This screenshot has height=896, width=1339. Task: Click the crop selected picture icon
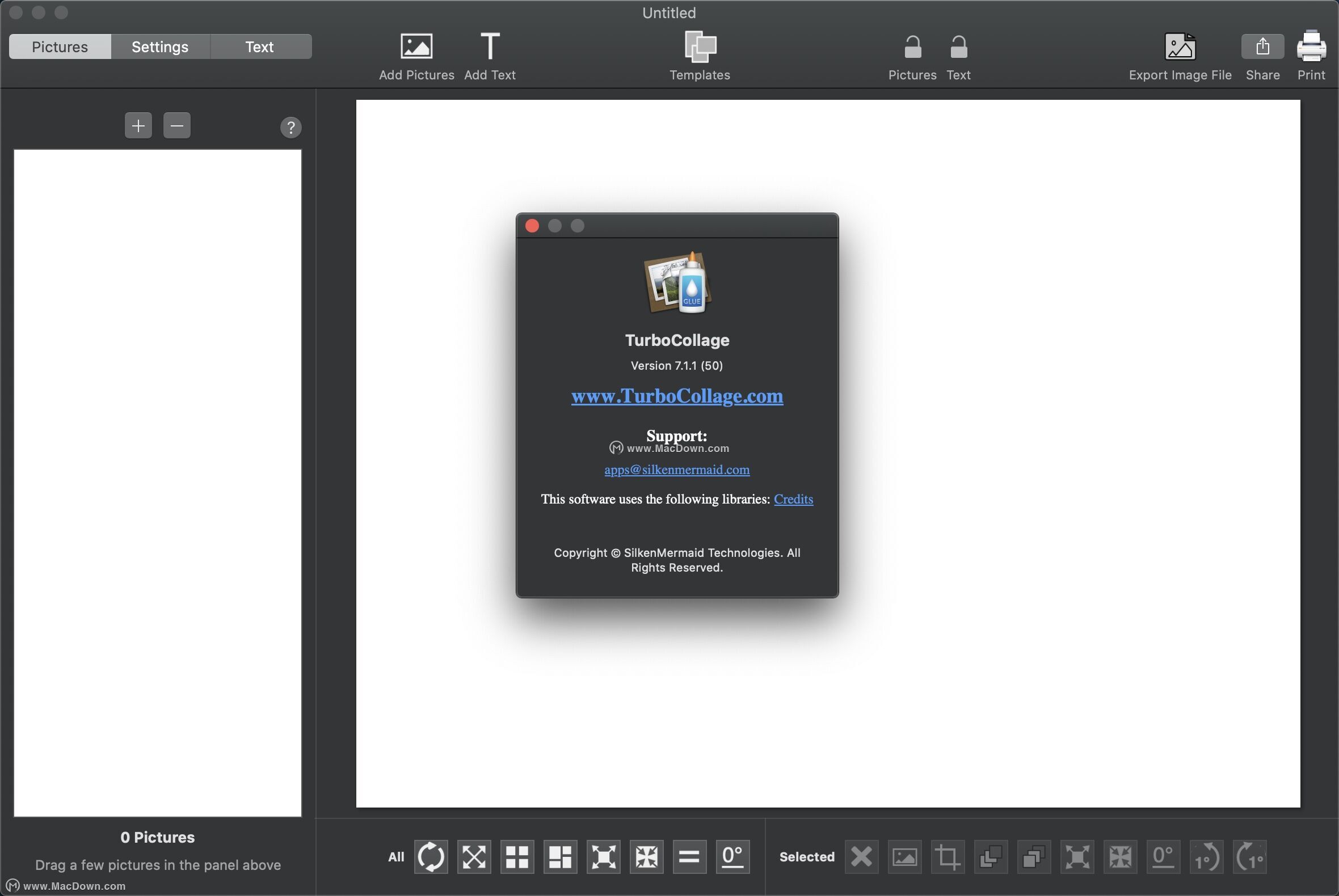[x=948, y=856]
